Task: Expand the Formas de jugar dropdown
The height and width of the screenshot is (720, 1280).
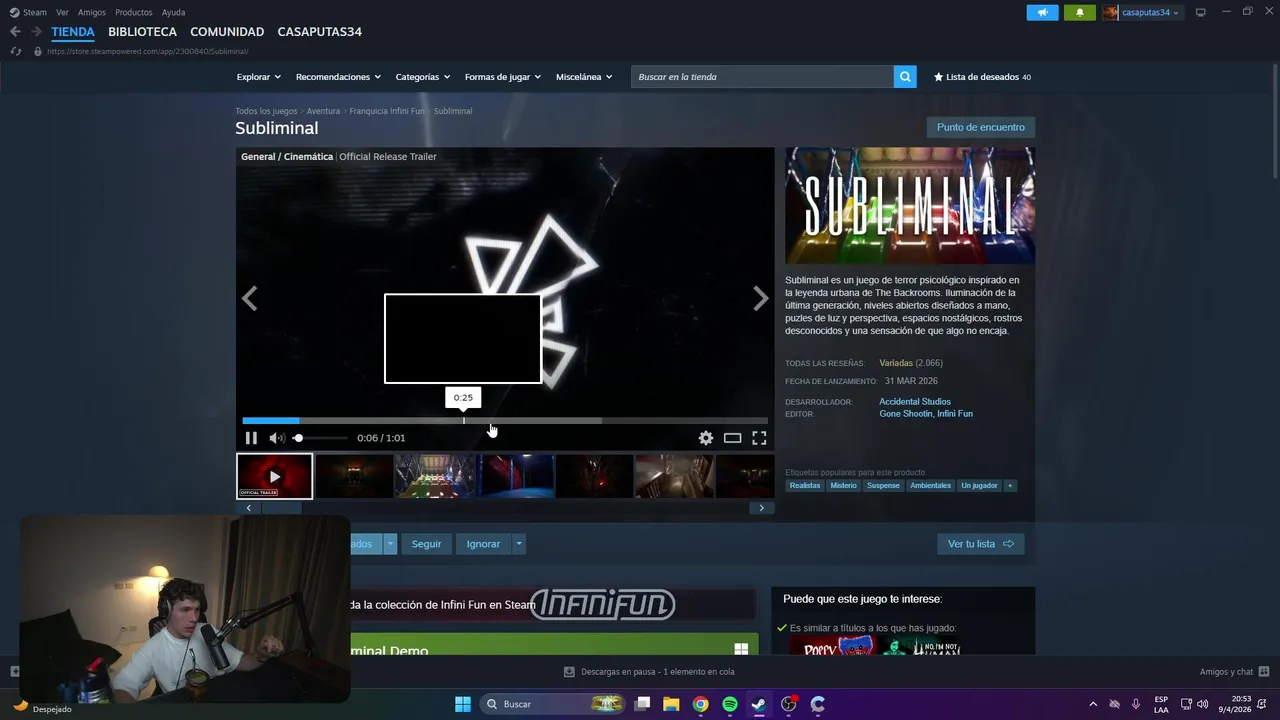Action: click(x=502, y=77)
